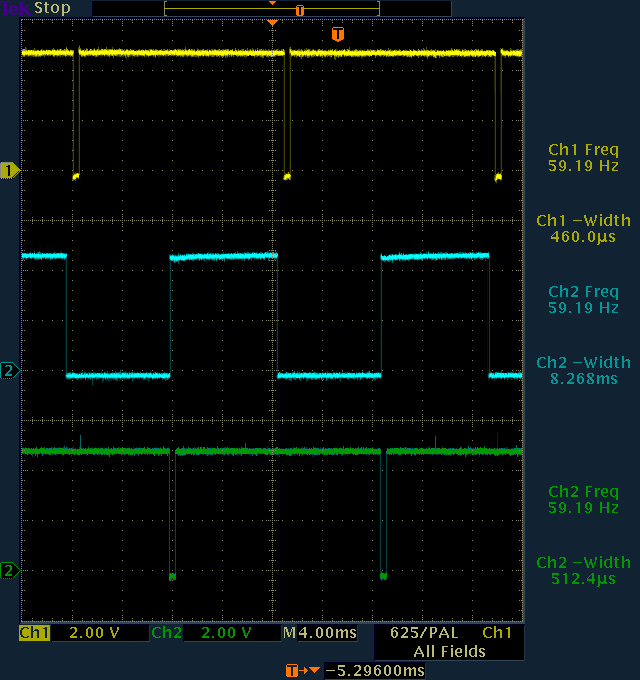This screenshot has width=640, height=680.
Task: Click the orange trigger T marker on graticule
Action: point(338,34)
